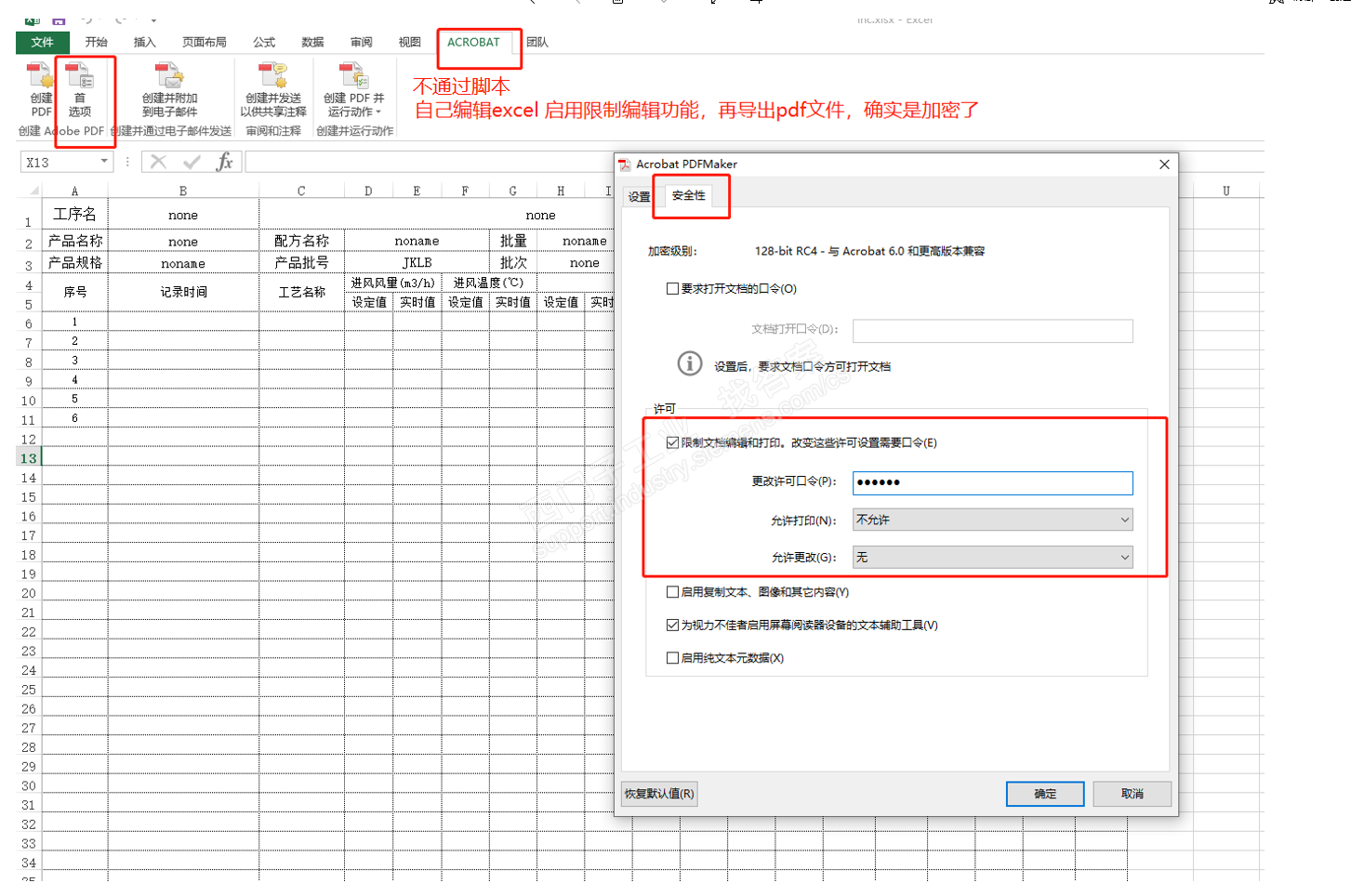Click the cell containing 配方名称
Image resolution: width=1364 pixels, height=896 pixels.
301,241
